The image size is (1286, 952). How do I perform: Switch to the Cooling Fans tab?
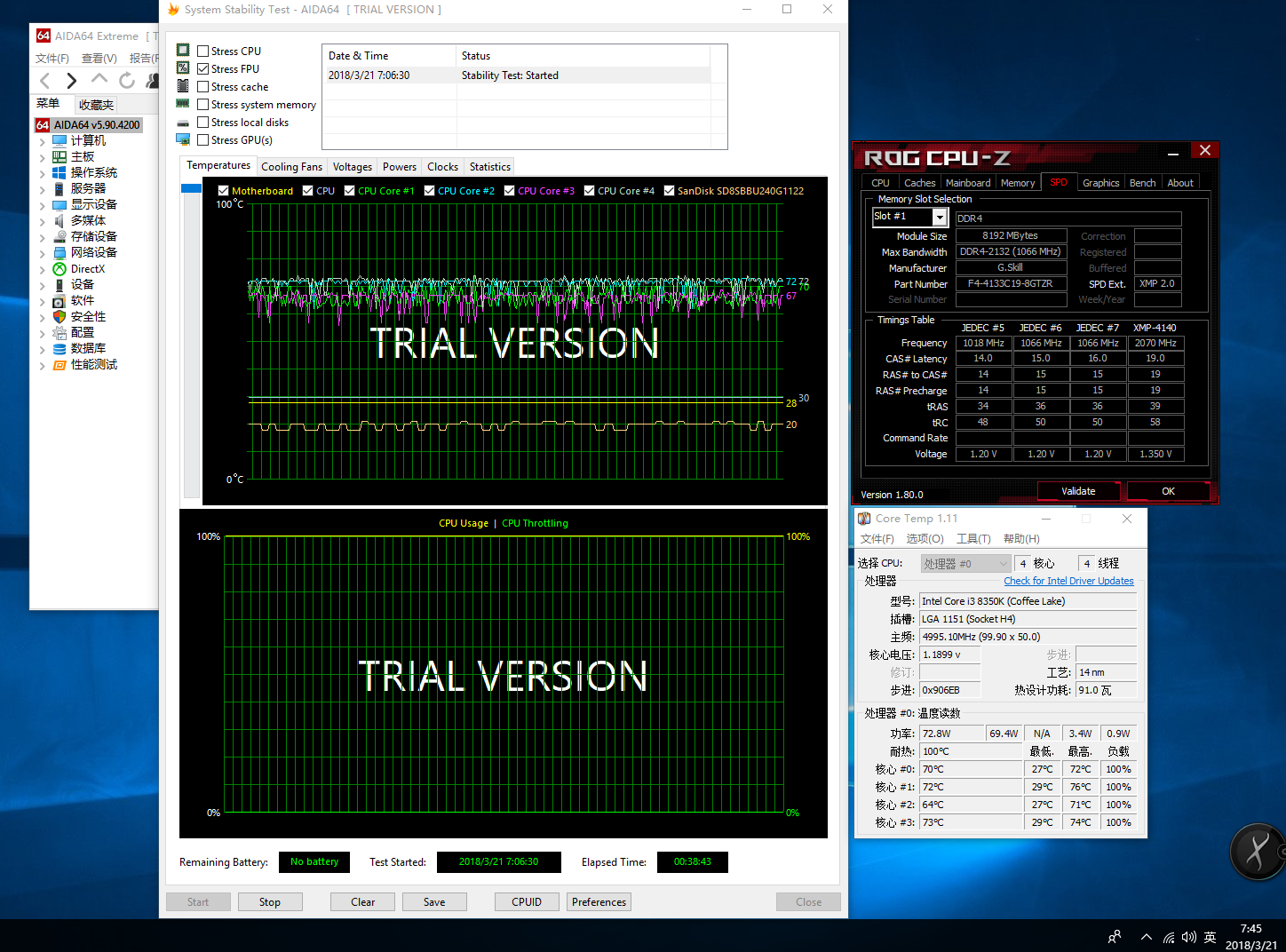coord(291,167)
